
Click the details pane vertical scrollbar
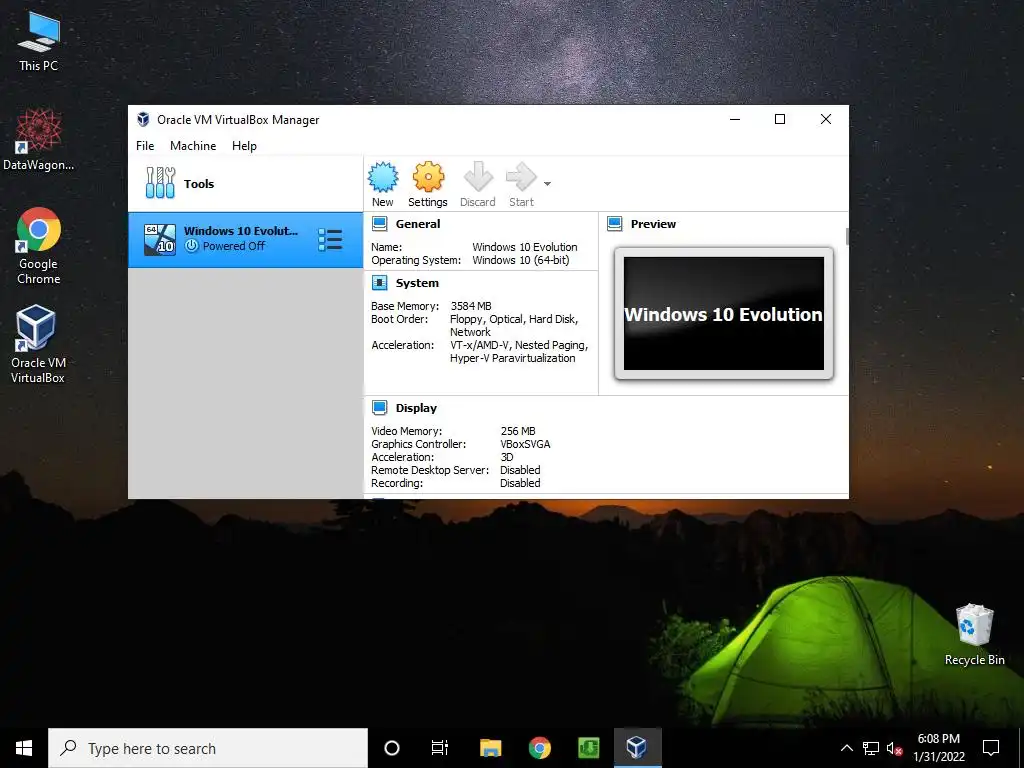point(847,236)
